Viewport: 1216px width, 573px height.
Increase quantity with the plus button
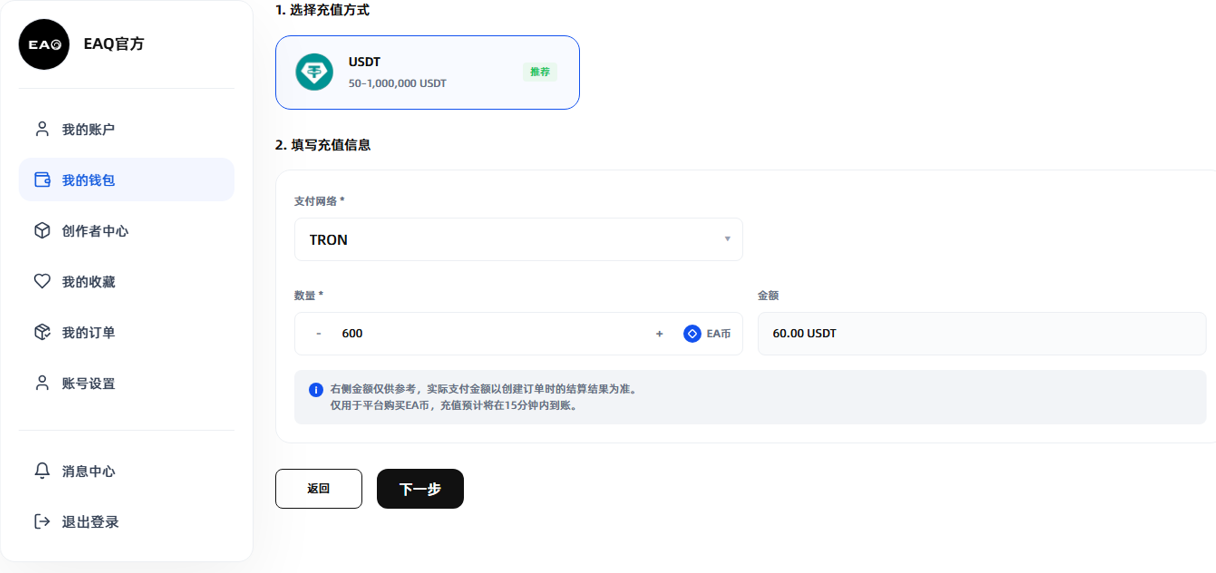tap(659, 334)
